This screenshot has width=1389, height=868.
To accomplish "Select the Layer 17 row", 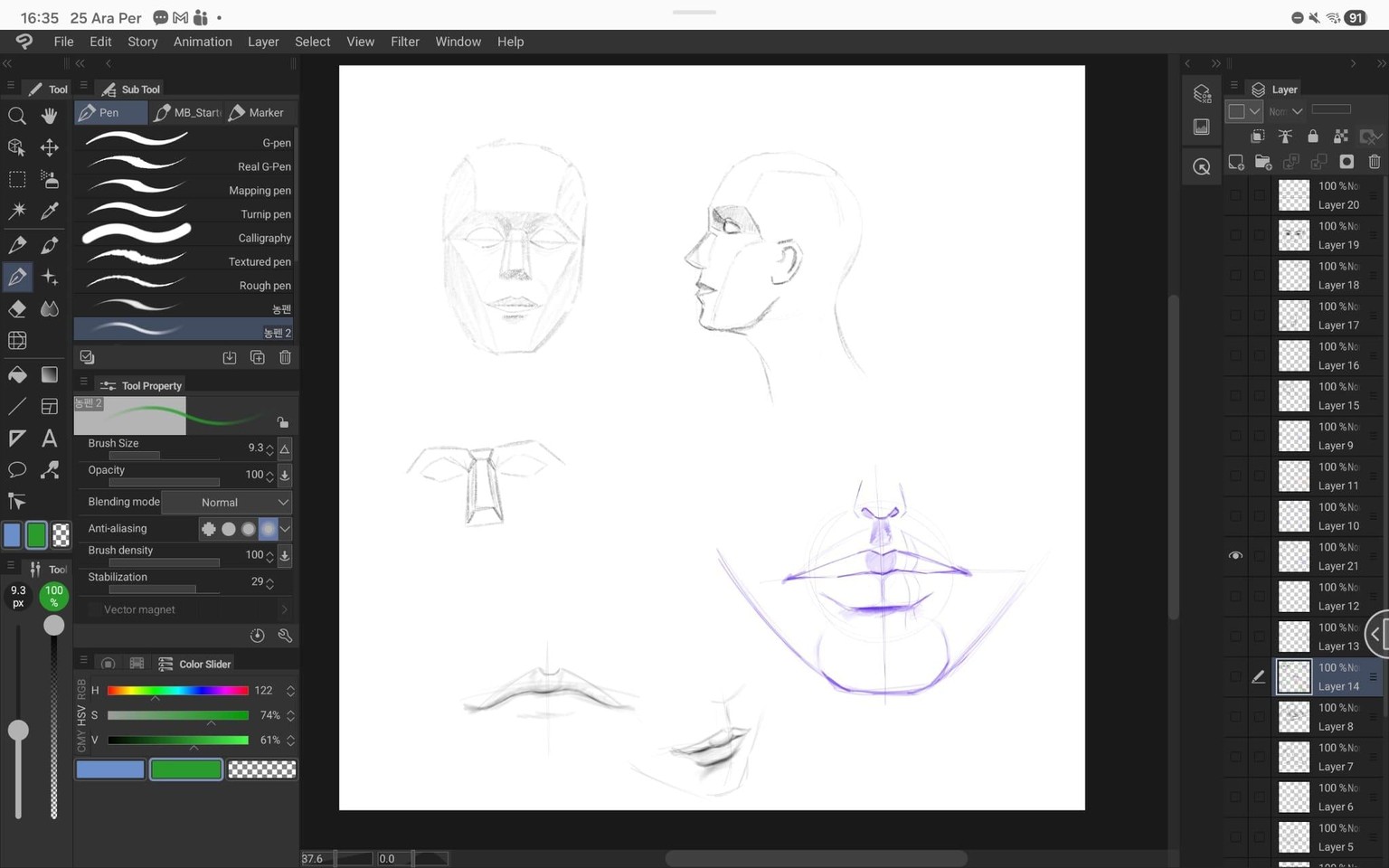I will 1304,316.
